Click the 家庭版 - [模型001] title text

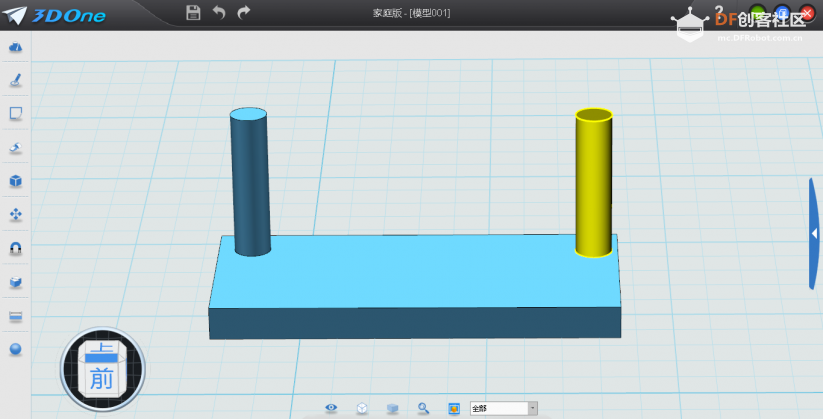pyautogui.click(x=412, y=13)
